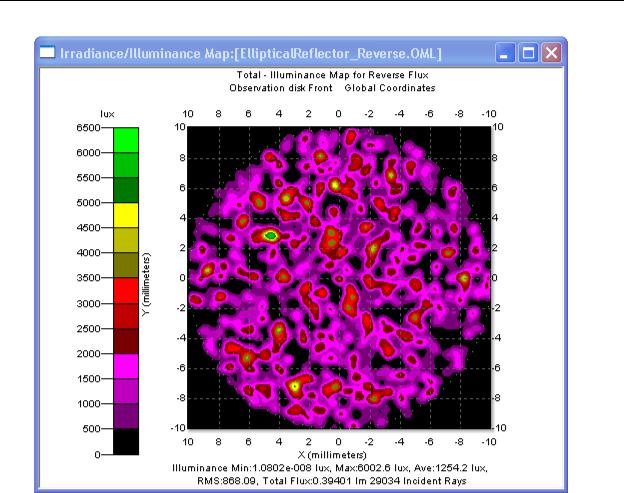
Task: Click the 'Global Coordinates' label
Action: click(x=390, y=88)
